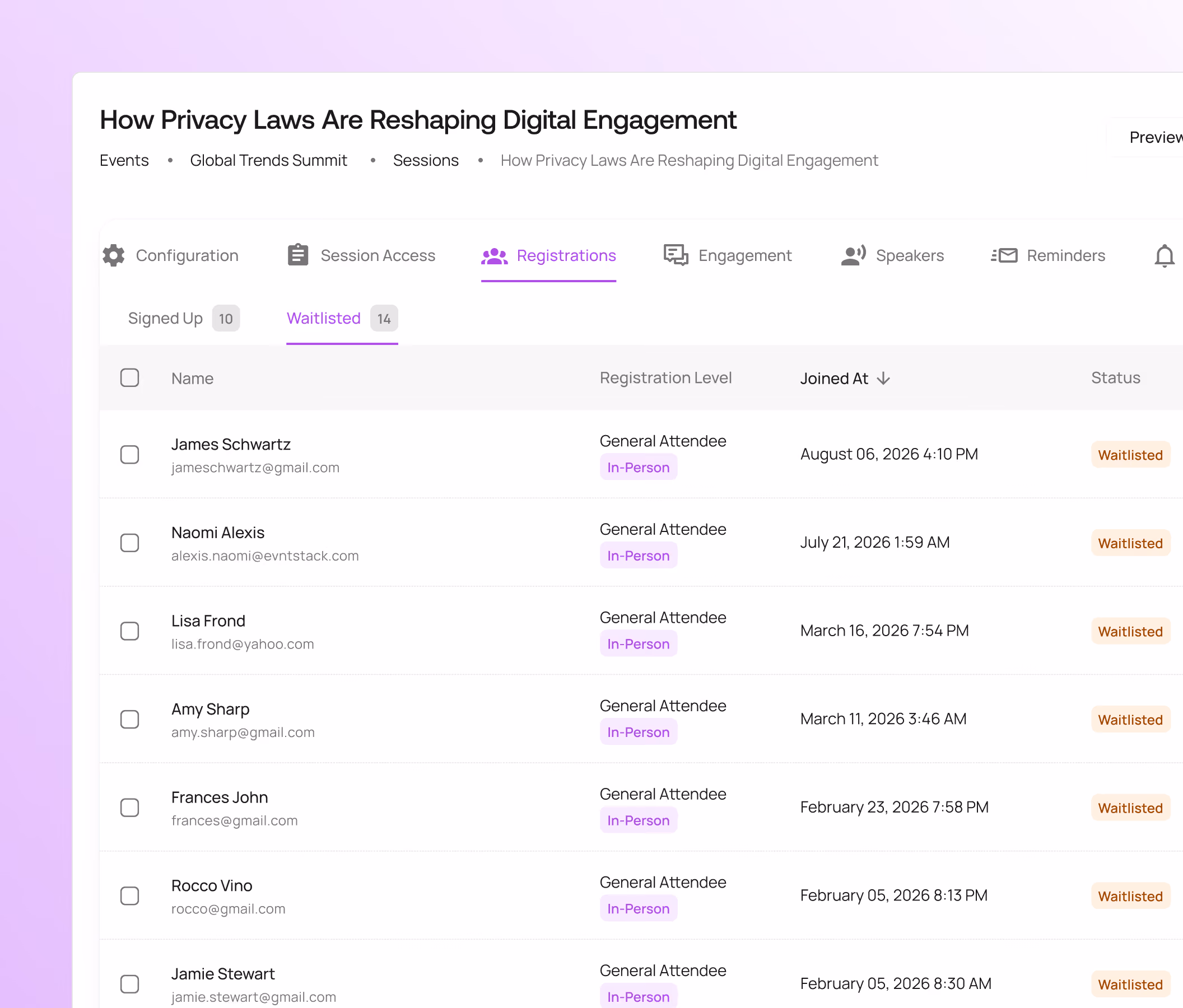
Task: Click Frances John's Waitlisted status badge
Action: coord(1130,808)
